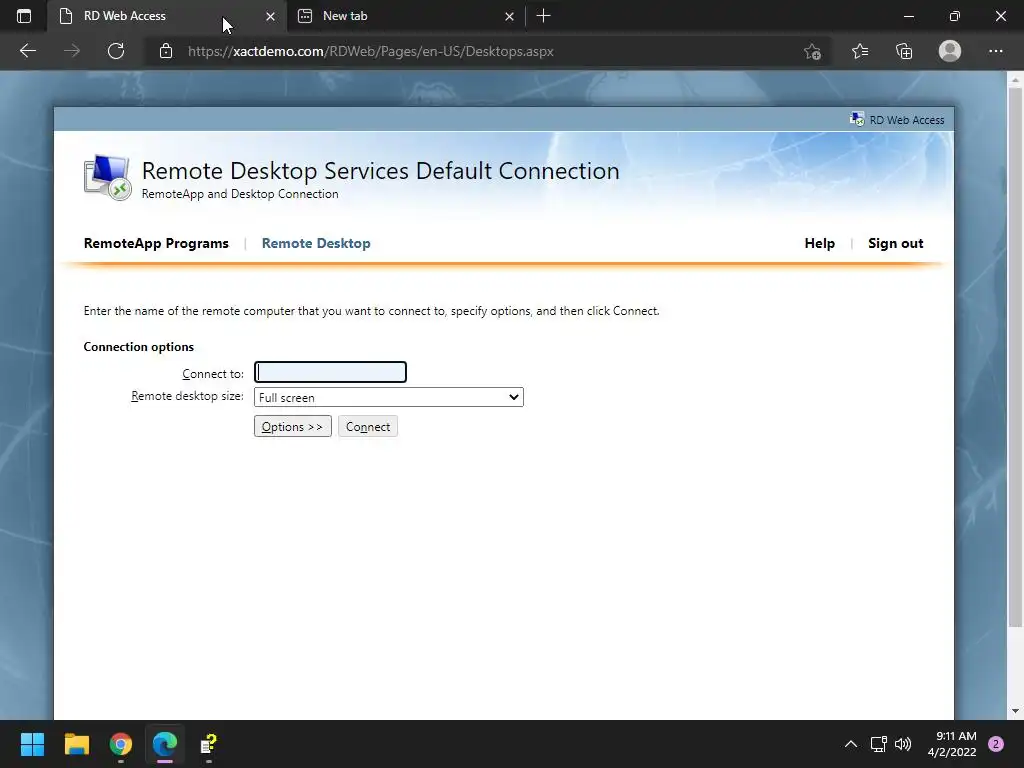
Task: Click the Remote Desktop Services computer icon
Action: 108,177
